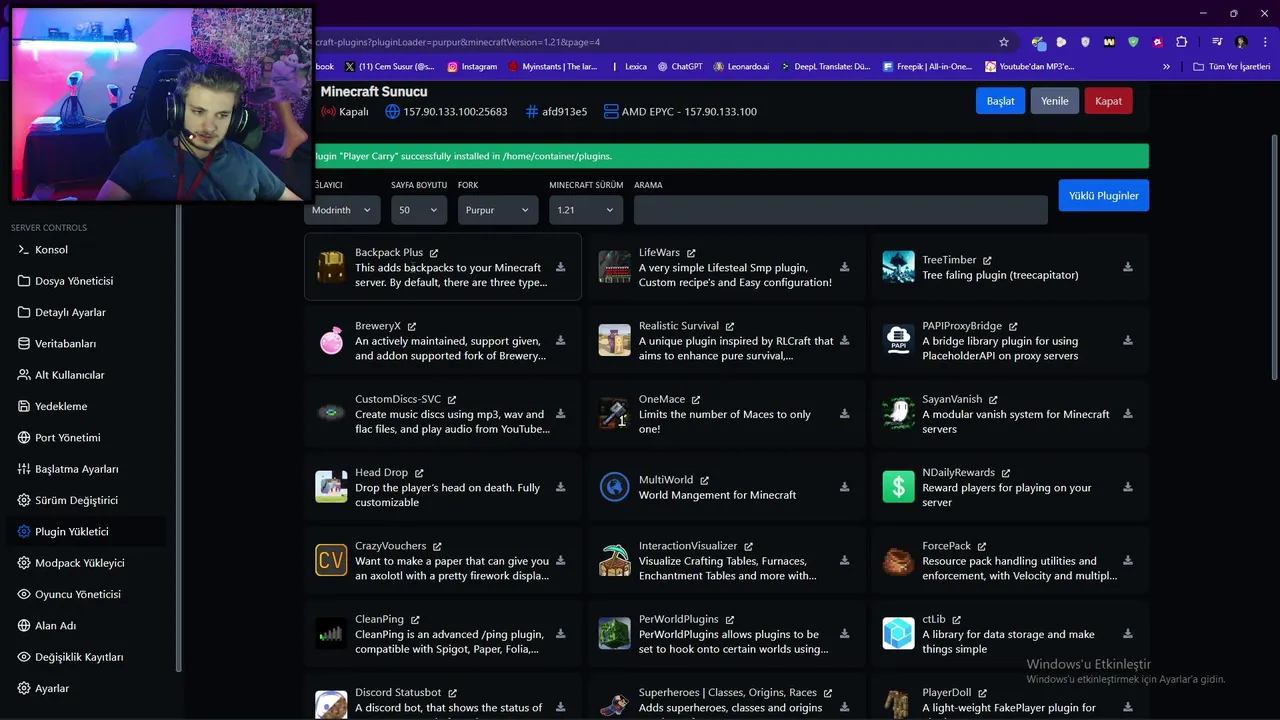Bookmark this page with star icon
Viewport: 1280px width, 720px height.
point(1004,42)
